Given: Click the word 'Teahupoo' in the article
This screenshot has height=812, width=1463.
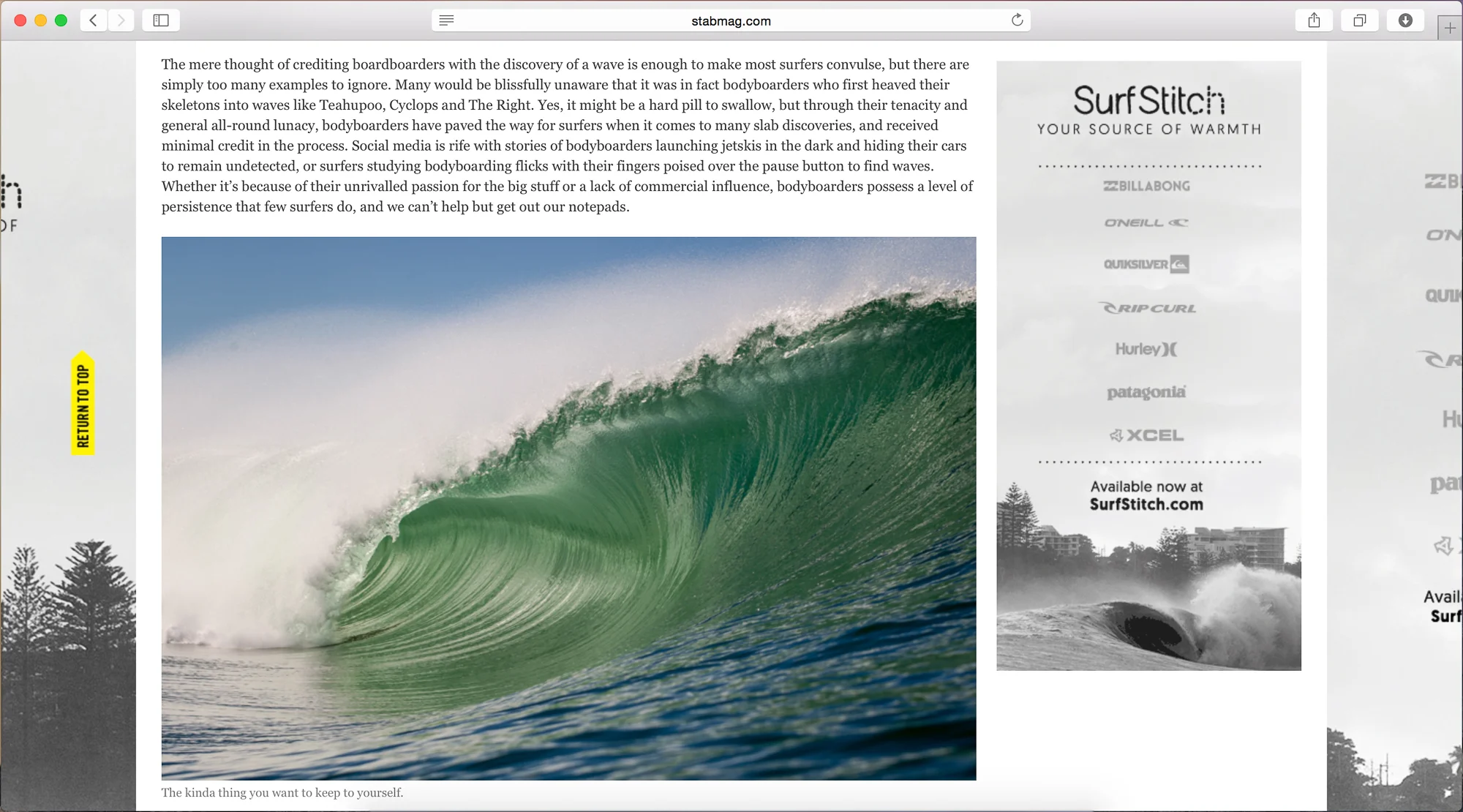Looking at the screenshot, I should (350, 105).
